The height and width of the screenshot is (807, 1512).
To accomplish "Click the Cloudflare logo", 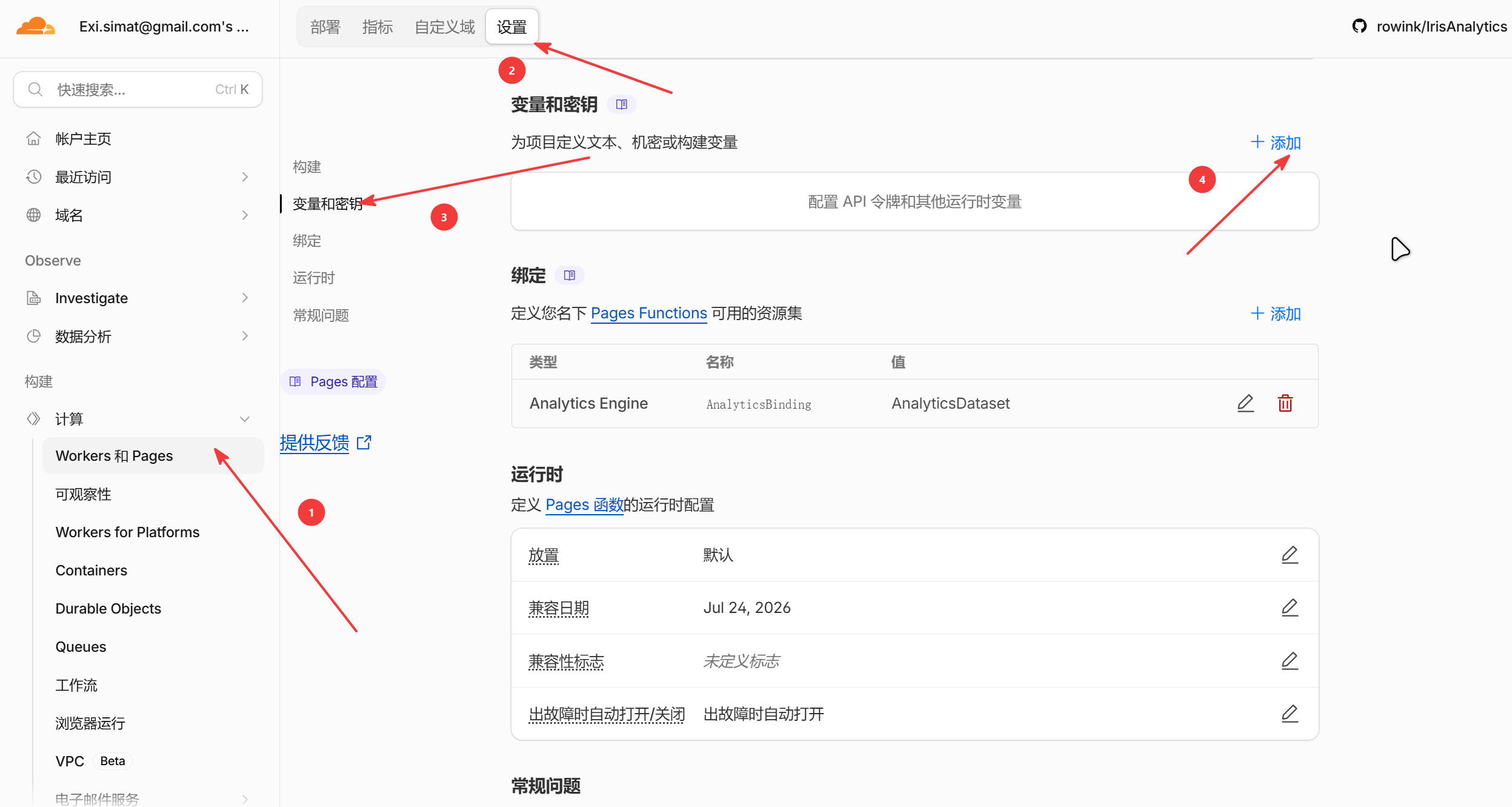I will (x=35, y=26).
